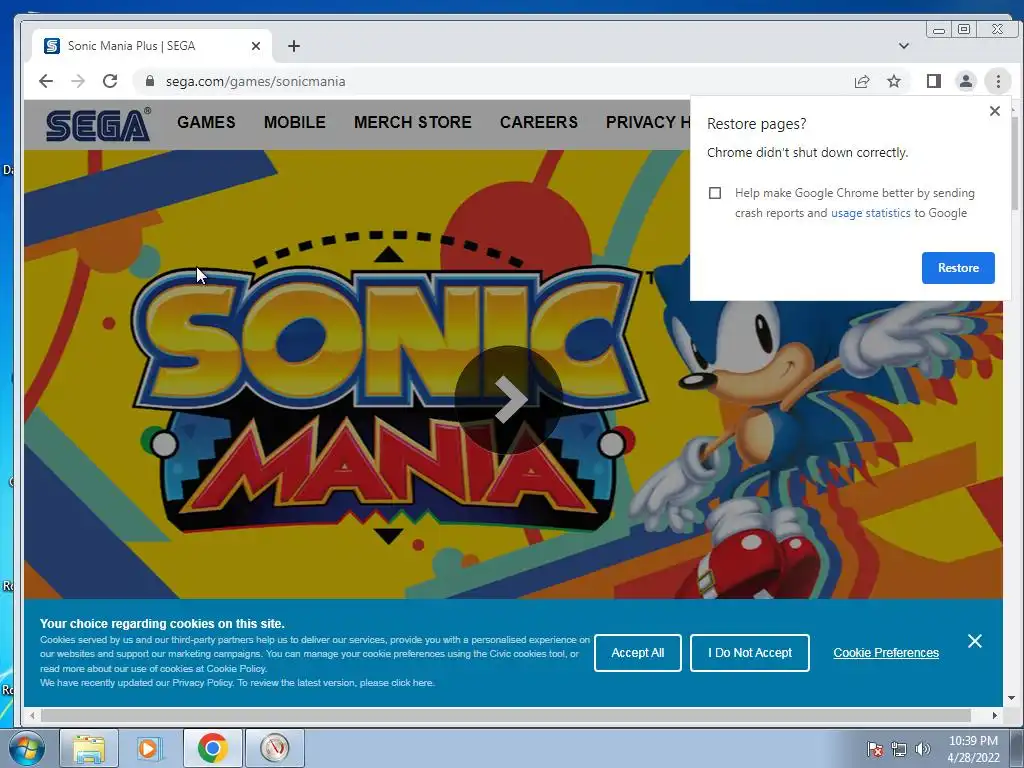1024x768 pixels.
Task: Click the horizontal scrollbar right arrow
Action: coord(995,715)
